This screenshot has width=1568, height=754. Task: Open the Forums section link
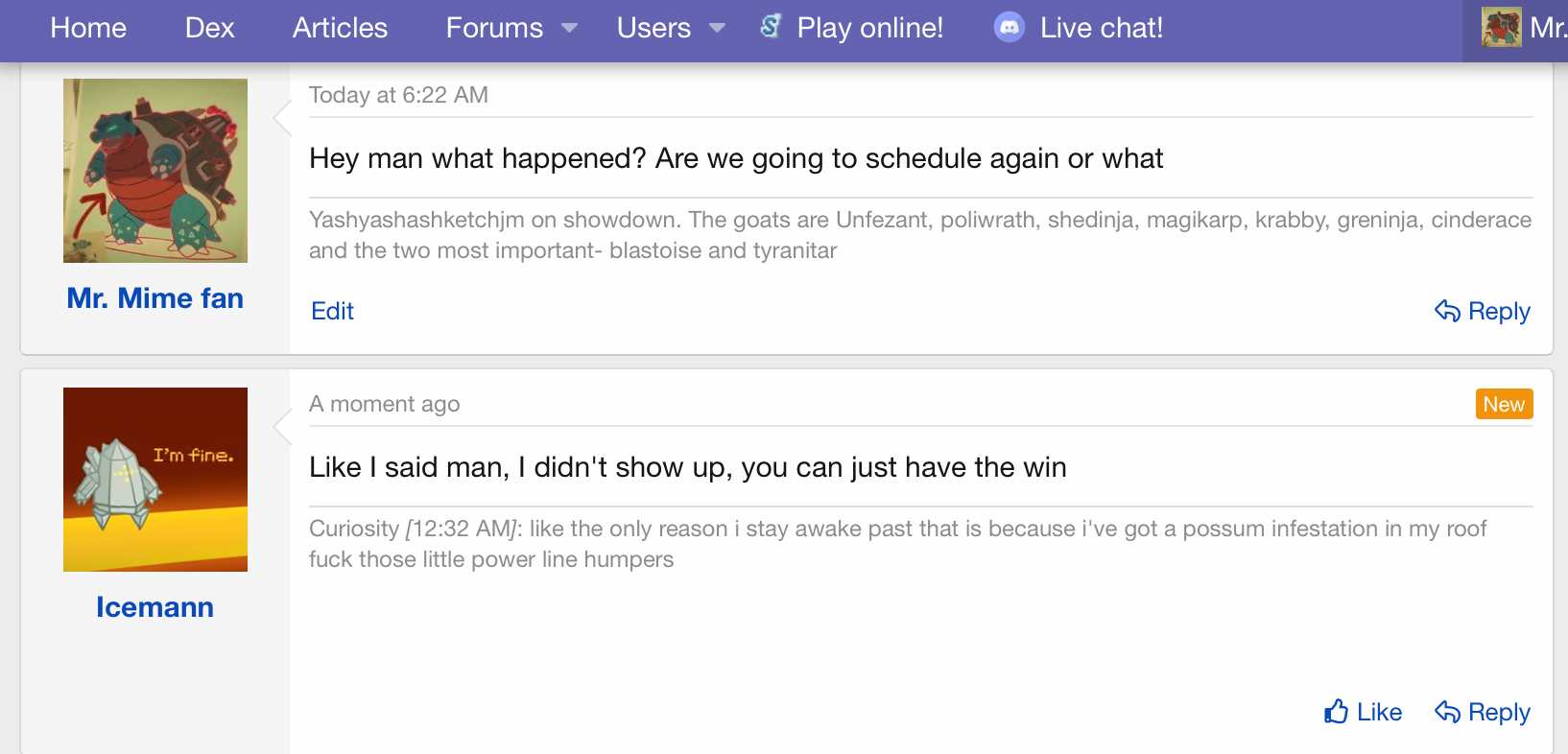[x=494, y=28]
